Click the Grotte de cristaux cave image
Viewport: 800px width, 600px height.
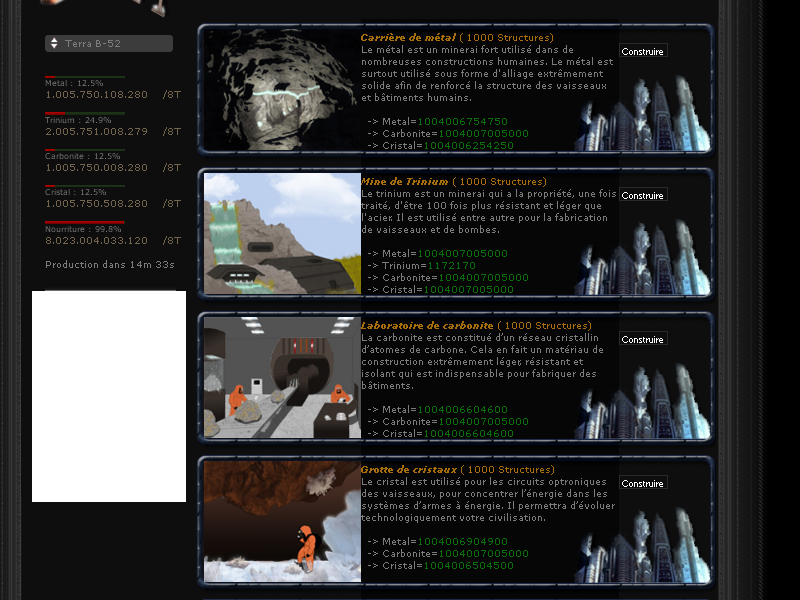(282, 522)
